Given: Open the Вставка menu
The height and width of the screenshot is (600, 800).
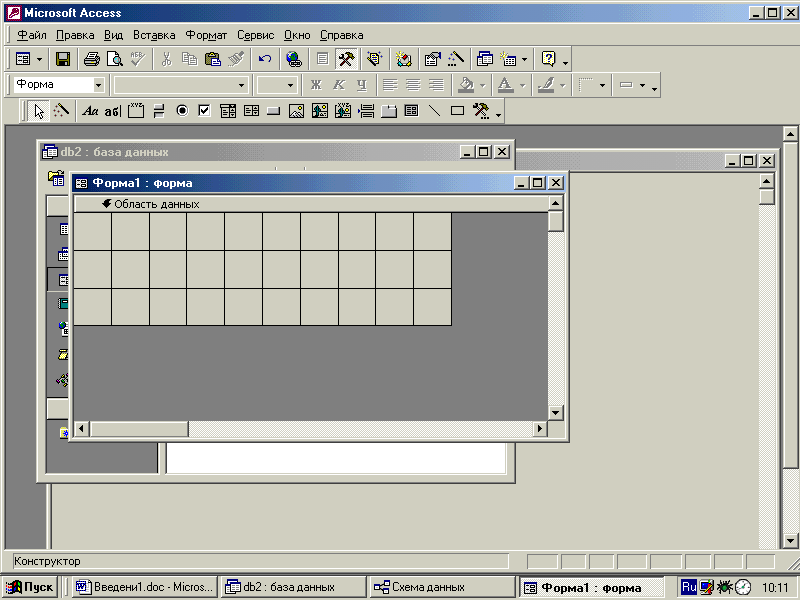Looking at the screenshot, I should coord(154,35).
